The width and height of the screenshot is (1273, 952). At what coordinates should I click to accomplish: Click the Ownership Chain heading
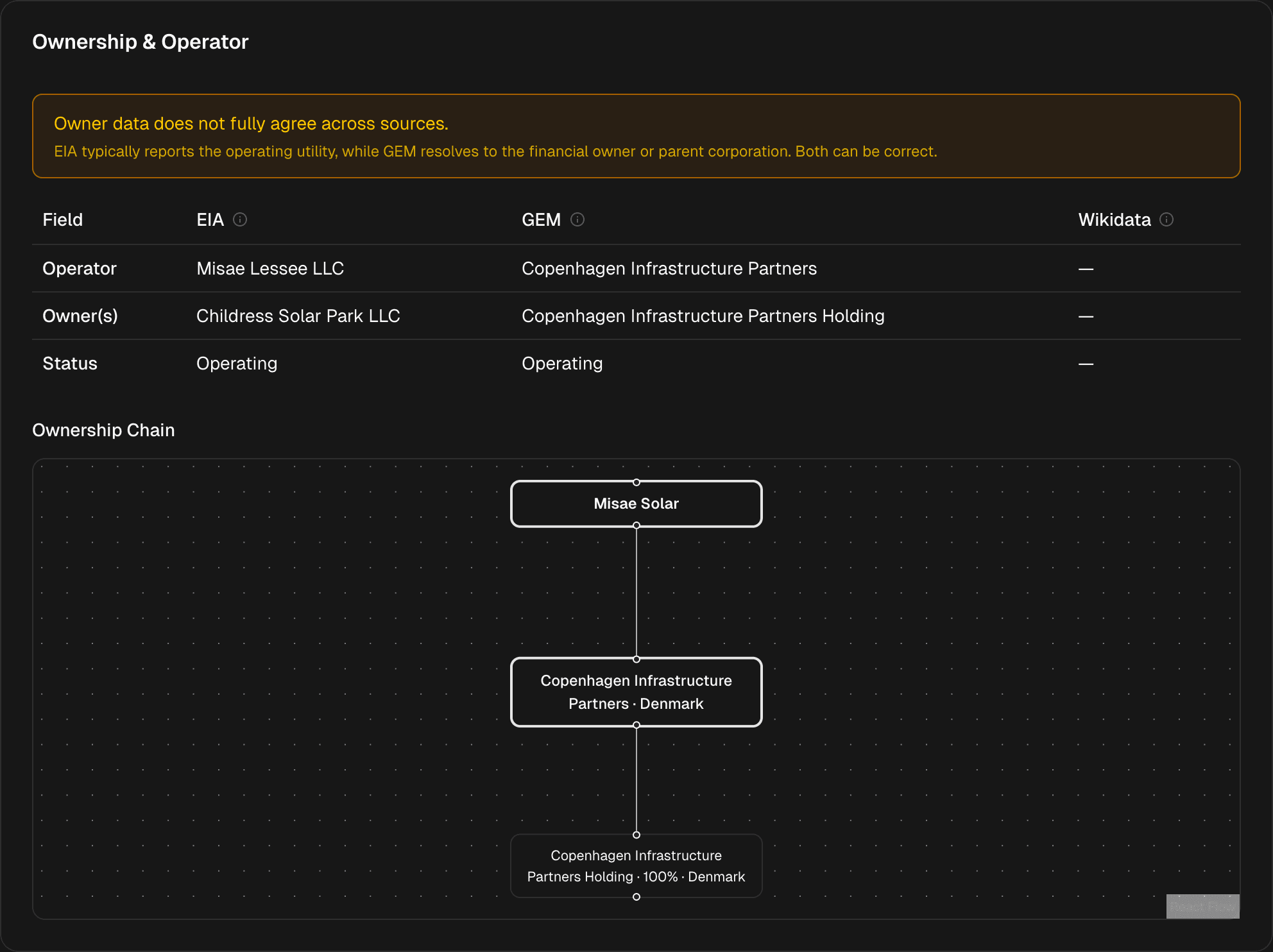point(103,430)
